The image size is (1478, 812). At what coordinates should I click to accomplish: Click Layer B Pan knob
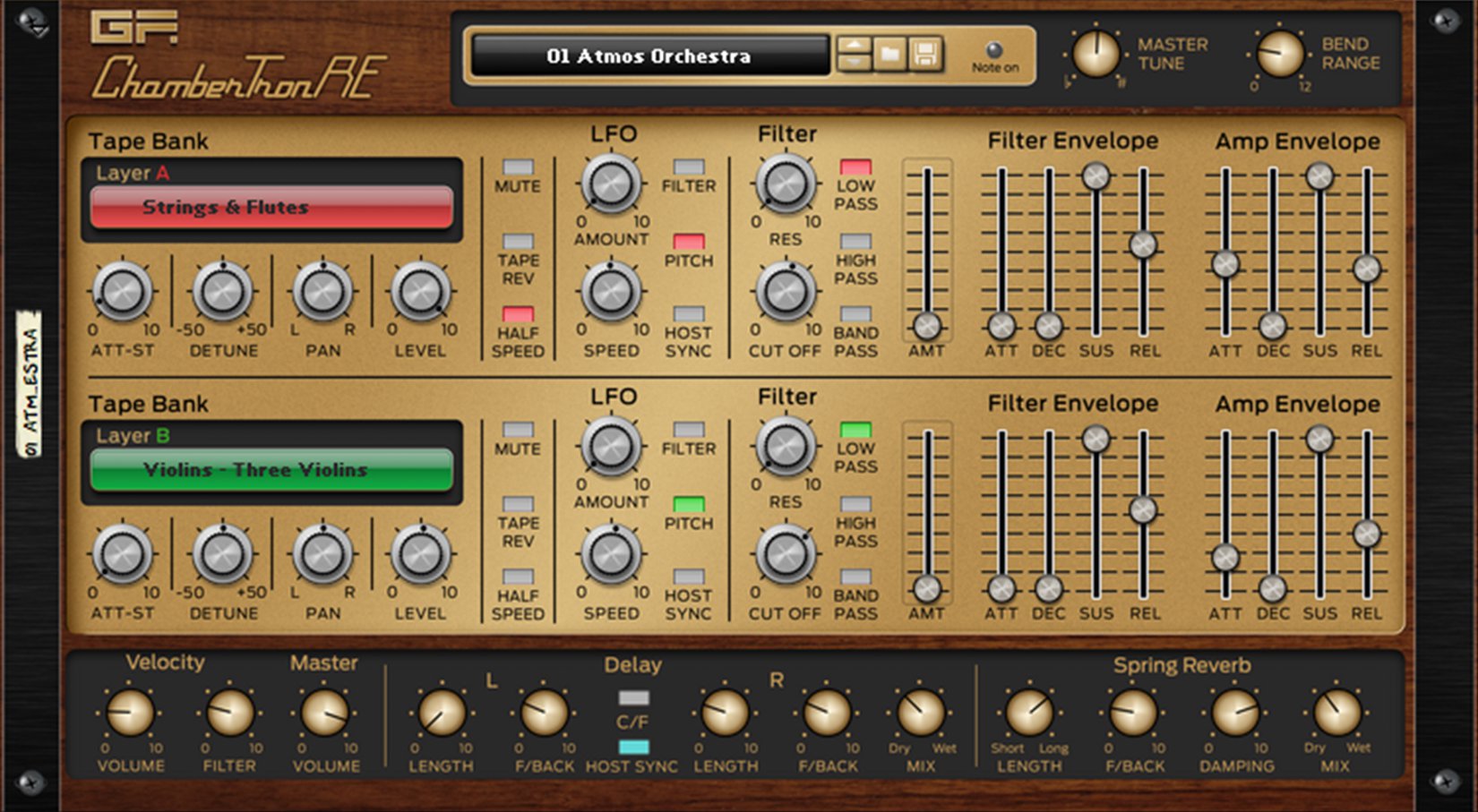pos(322,554)
